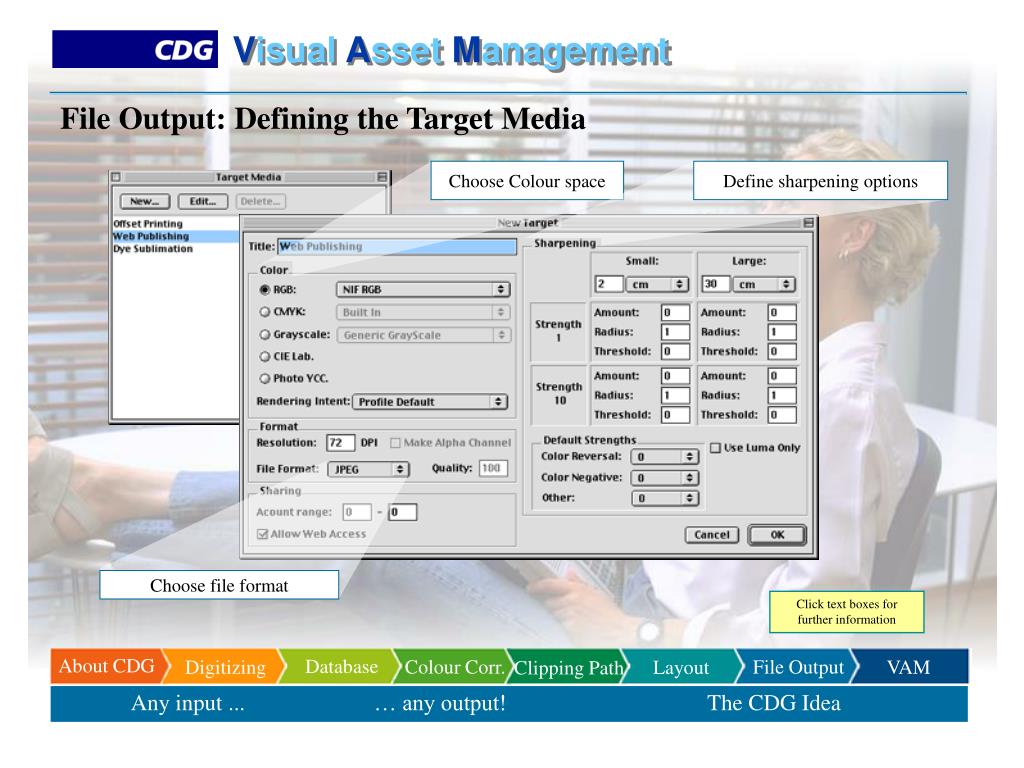This screenshot has width=1024, height=768.
Task: Open the Generic GrayScale dropdown
Action: (x=423, y=335)
